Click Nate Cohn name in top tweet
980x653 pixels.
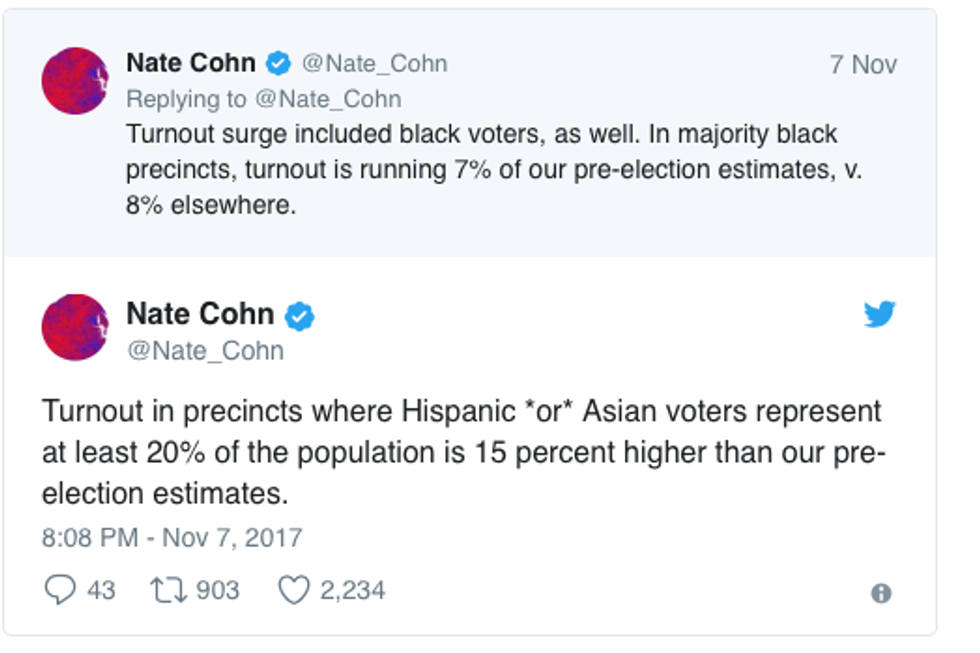click(190, 63)
